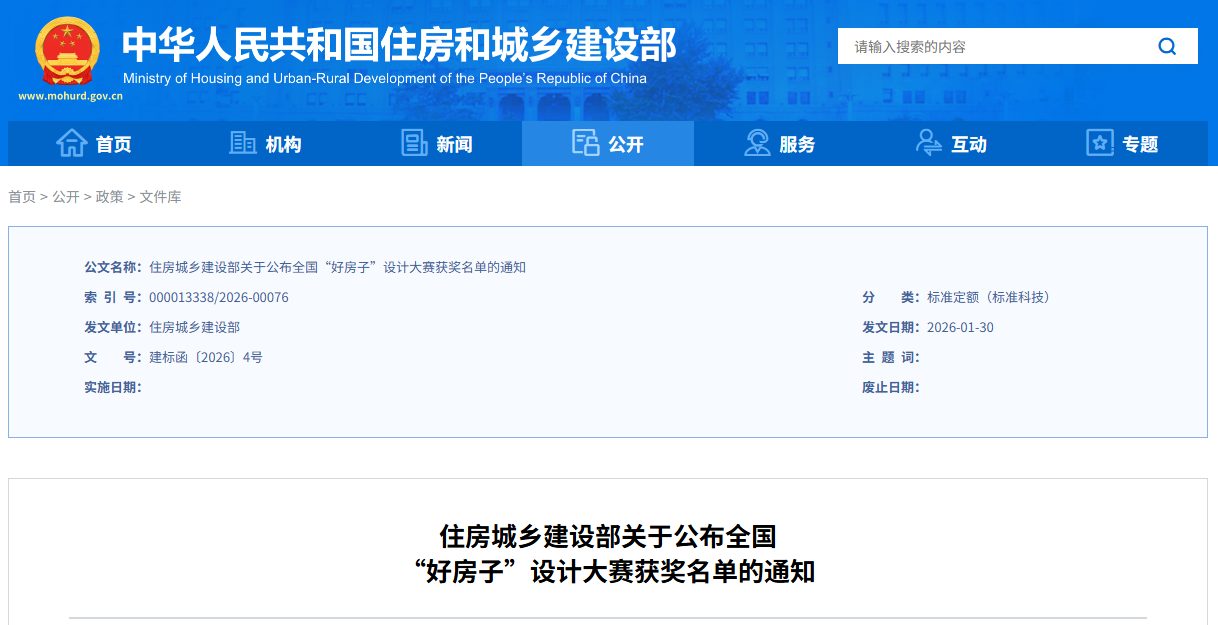Type in the 请输入搜索的内容 search box
This screenshot has width=1218, height=625.
[x=990, y=46]
